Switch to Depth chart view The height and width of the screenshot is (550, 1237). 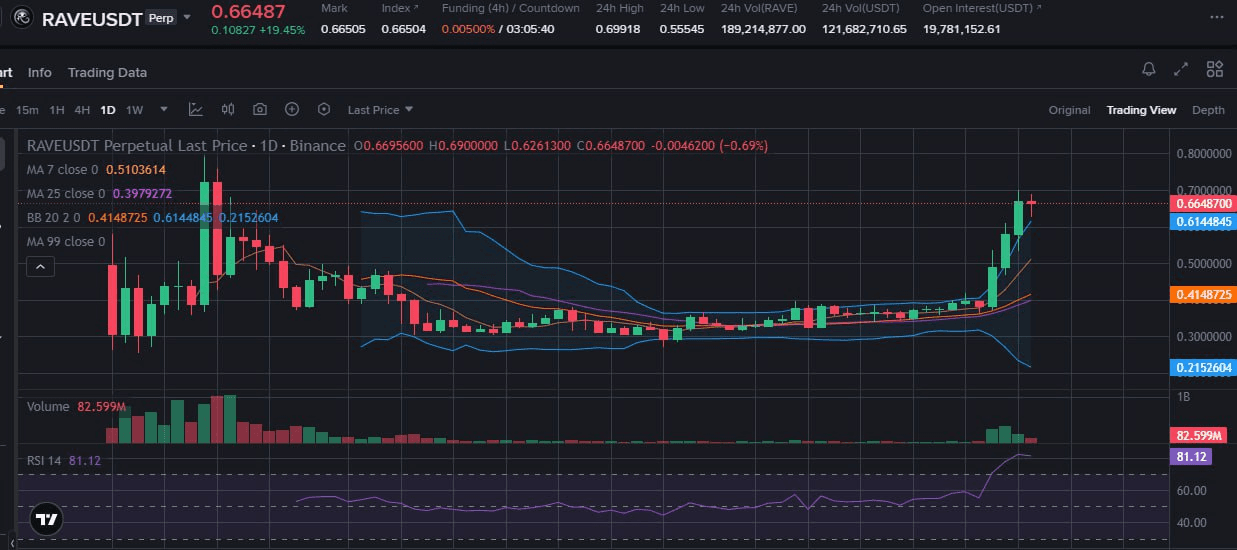[1208, 110]
